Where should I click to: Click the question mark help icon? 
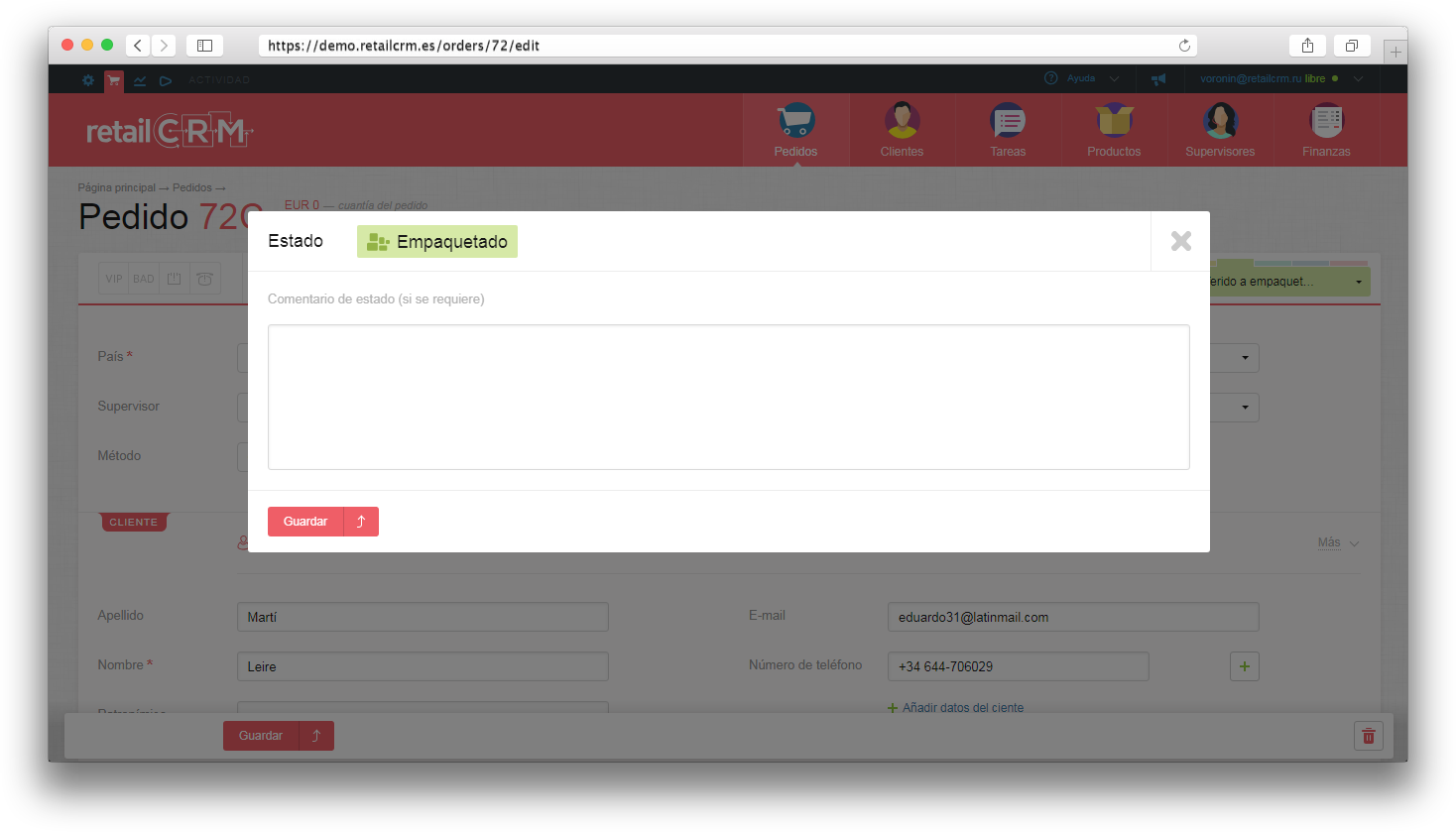(x=1050, y=78)
